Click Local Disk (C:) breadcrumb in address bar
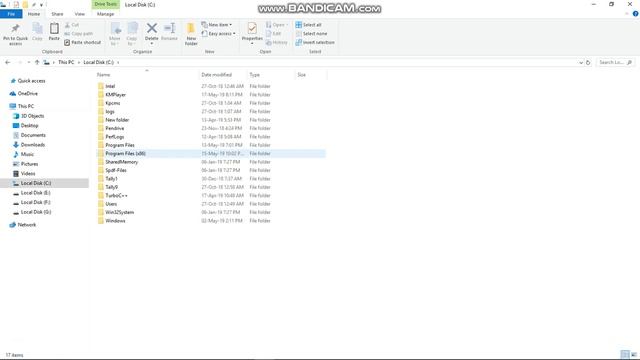Screen dimensions: 640x360 pos(98,62)
